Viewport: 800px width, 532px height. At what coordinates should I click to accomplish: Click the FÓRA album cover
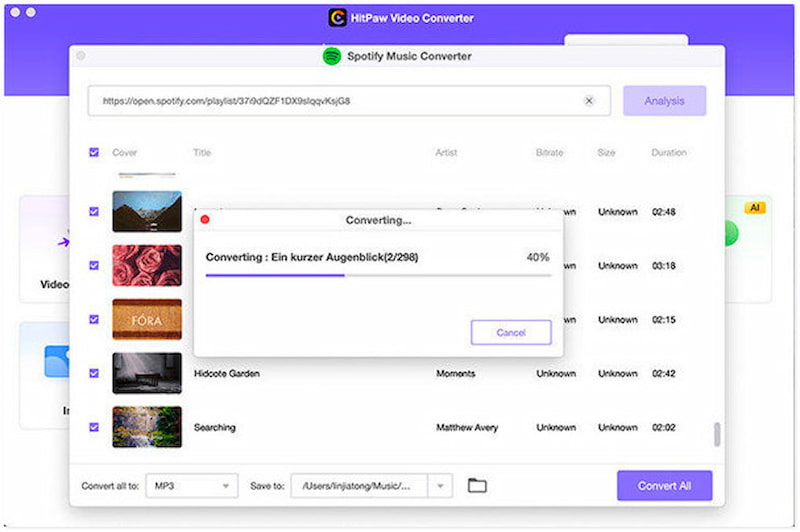147,320
